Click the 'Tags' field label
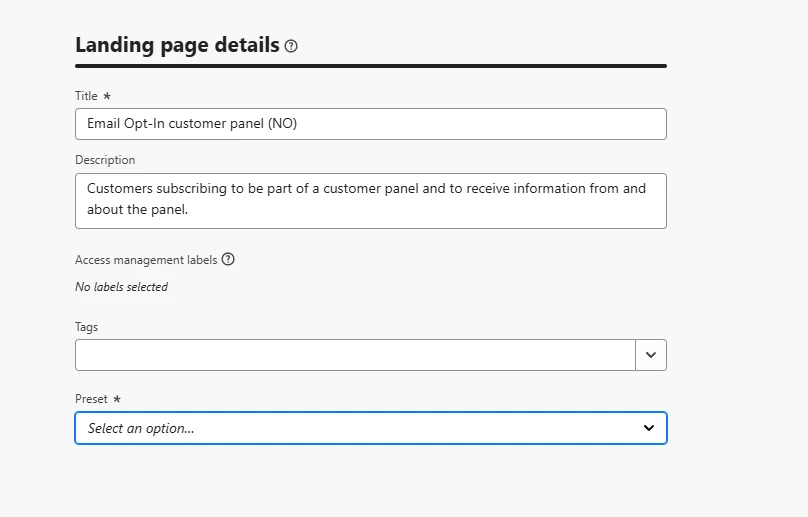 [x=87, y=327]
